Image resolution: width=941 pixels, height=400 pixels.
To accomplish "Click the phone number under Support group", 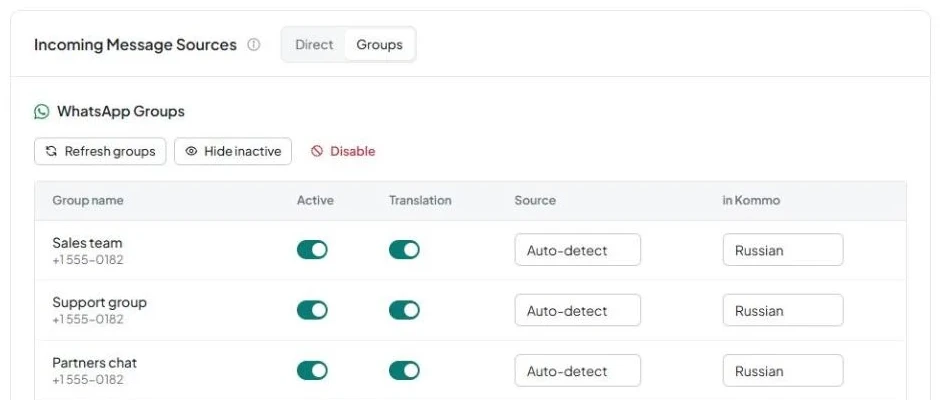I will (x=88, y=319).
